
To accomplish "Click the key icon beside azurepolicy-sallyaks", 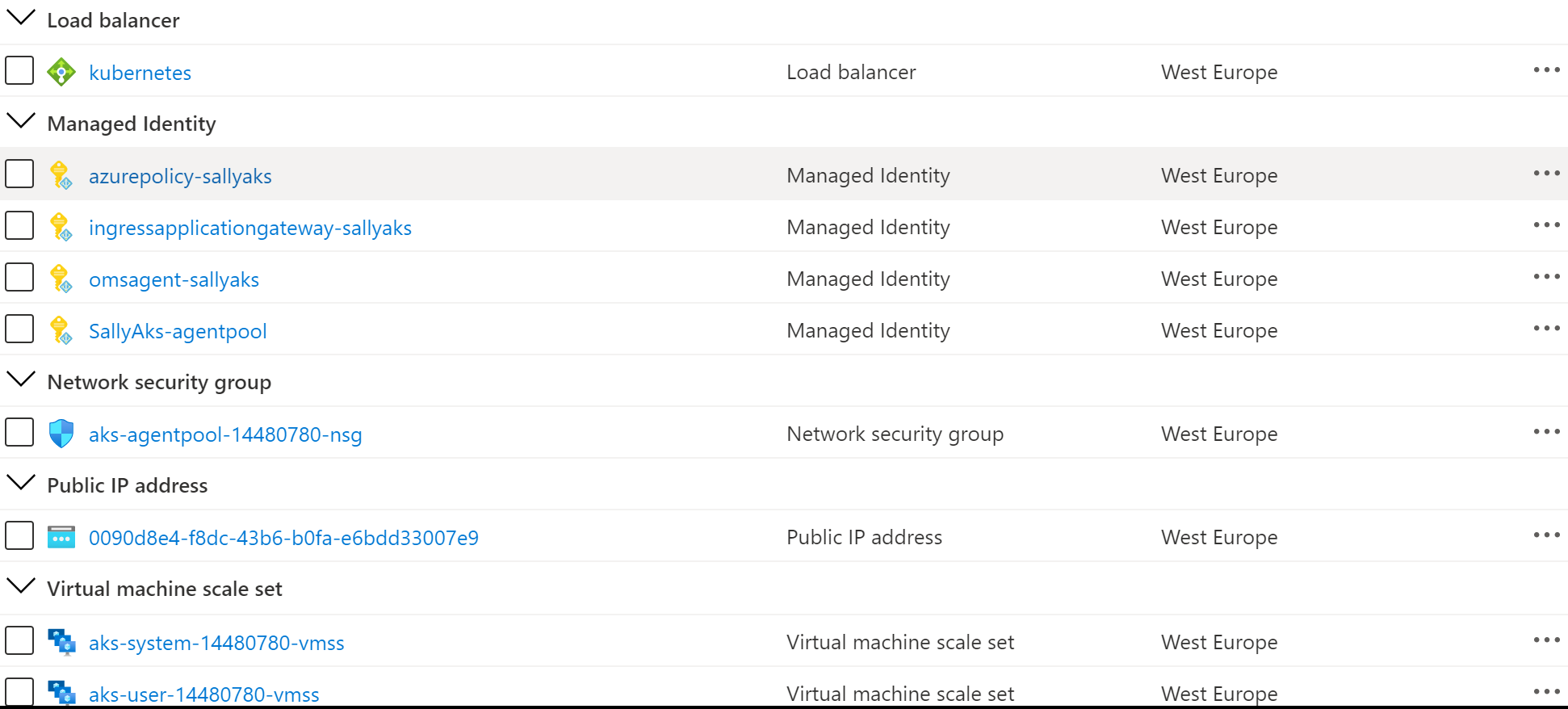I will [x=61, y=175].
